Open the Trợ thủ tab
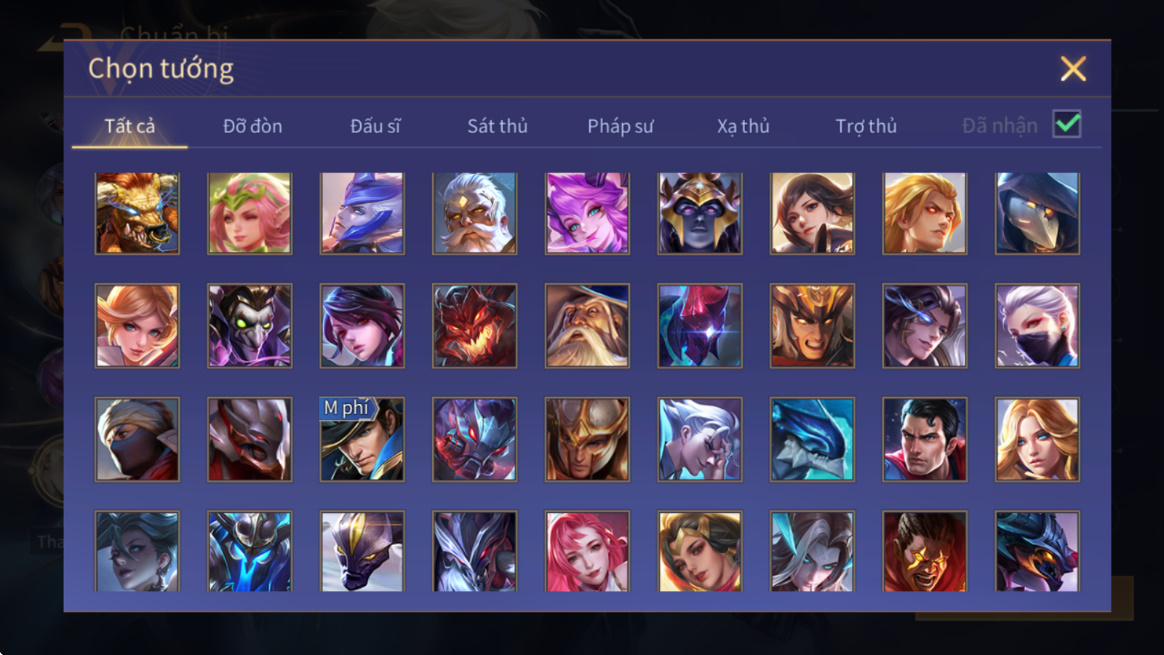 coord(866,126)
